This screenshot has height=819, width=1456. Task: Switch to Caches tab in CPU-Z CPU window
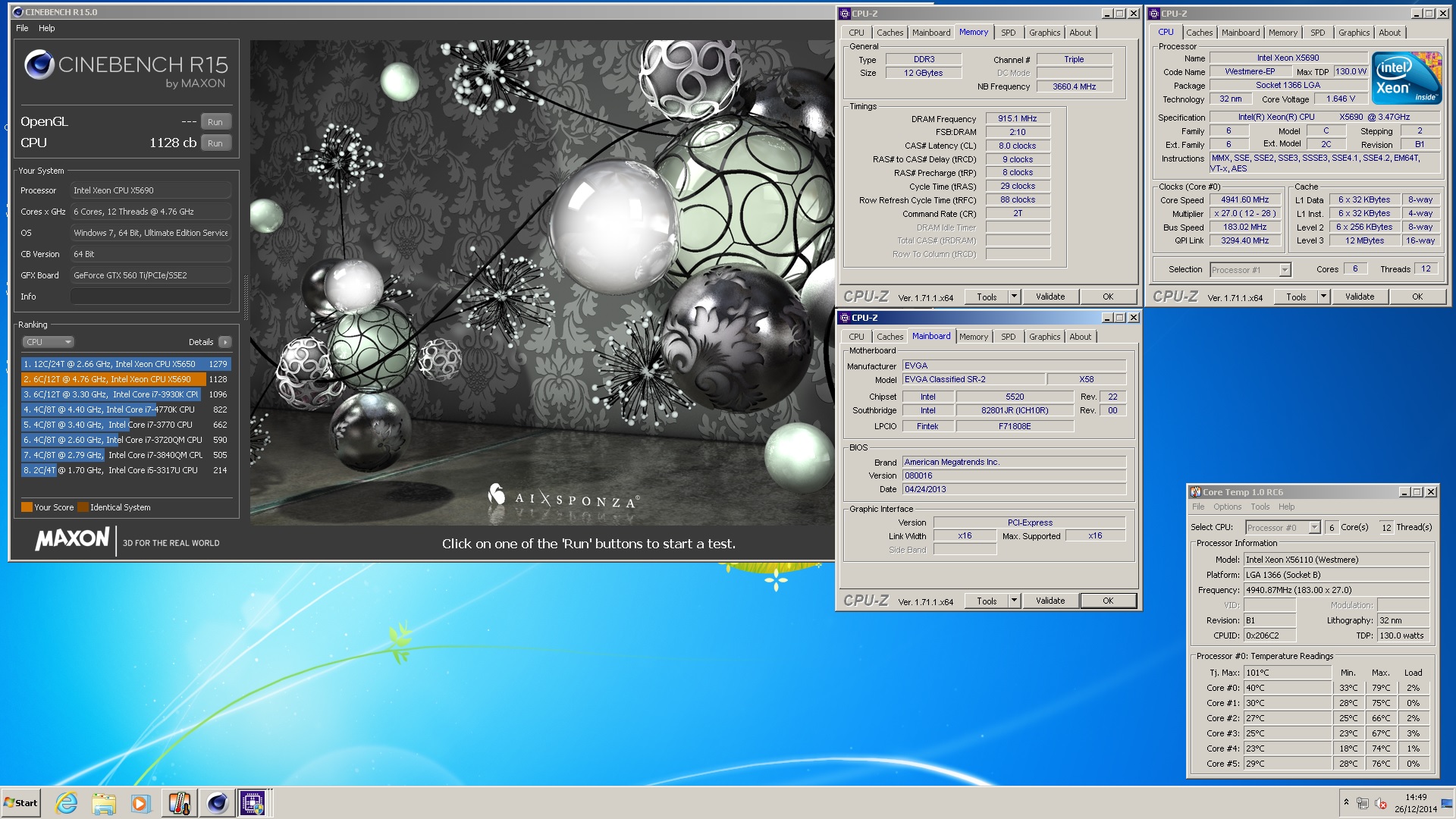pyautogui.click(x=1199, y=33)
